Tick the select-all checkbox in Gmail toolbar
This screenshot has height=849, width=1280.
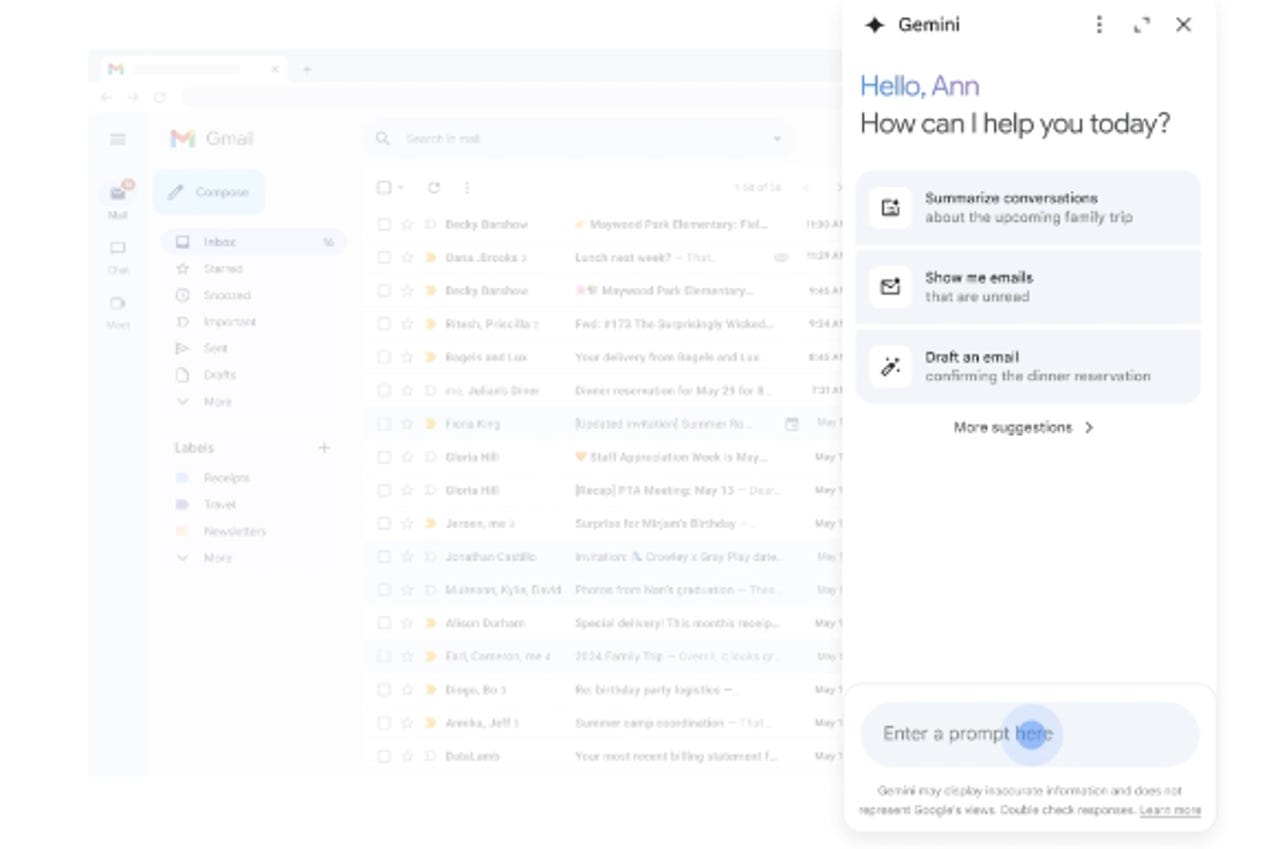(383, 187)
